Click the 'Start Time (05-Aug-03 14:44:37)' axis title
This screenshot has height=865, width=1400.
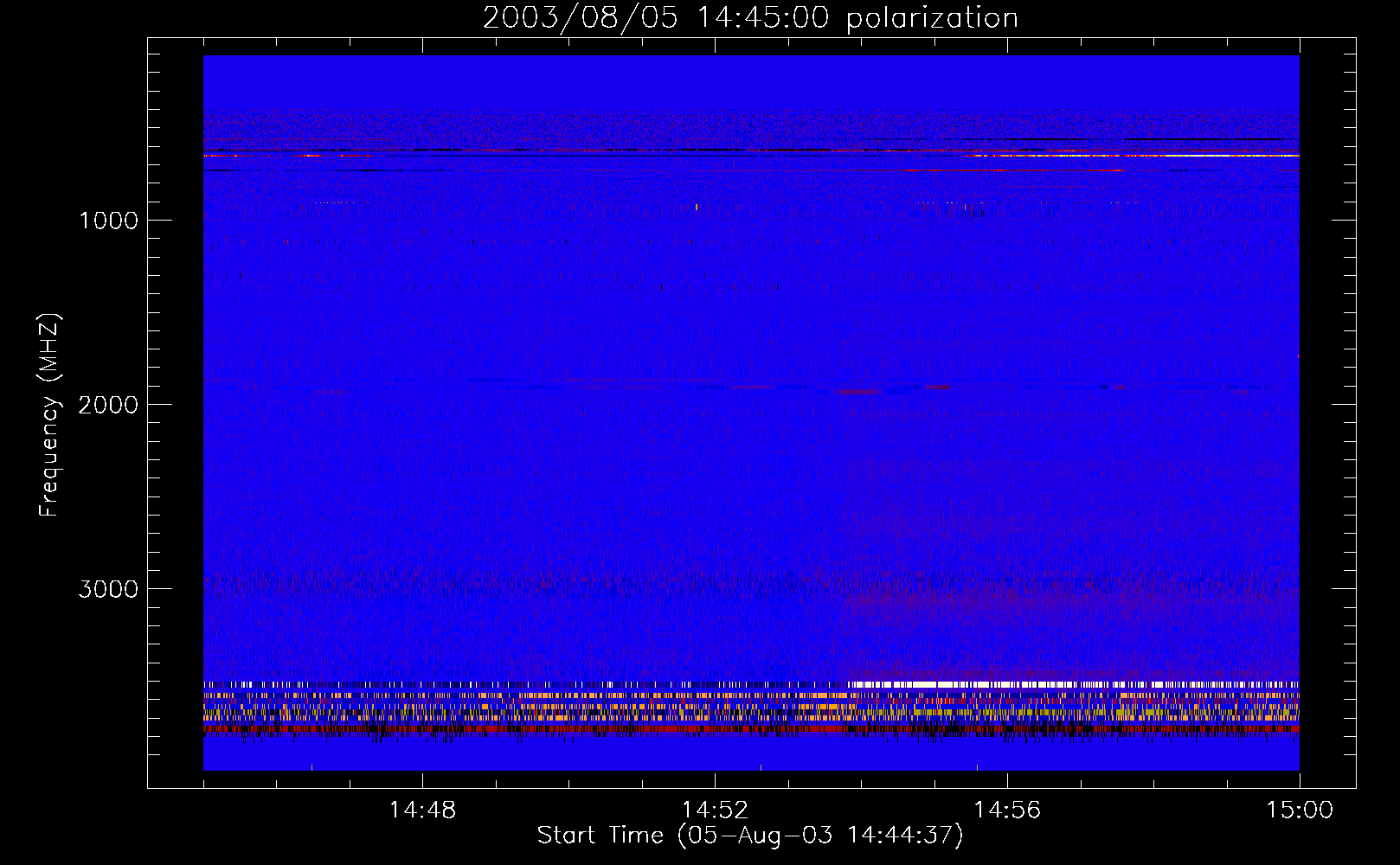click(750, 836)
